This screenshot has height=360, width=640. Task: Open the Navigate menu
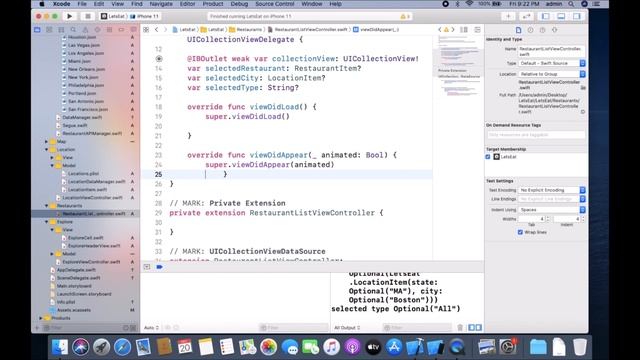pyautogui.click(x=161, y=4)
